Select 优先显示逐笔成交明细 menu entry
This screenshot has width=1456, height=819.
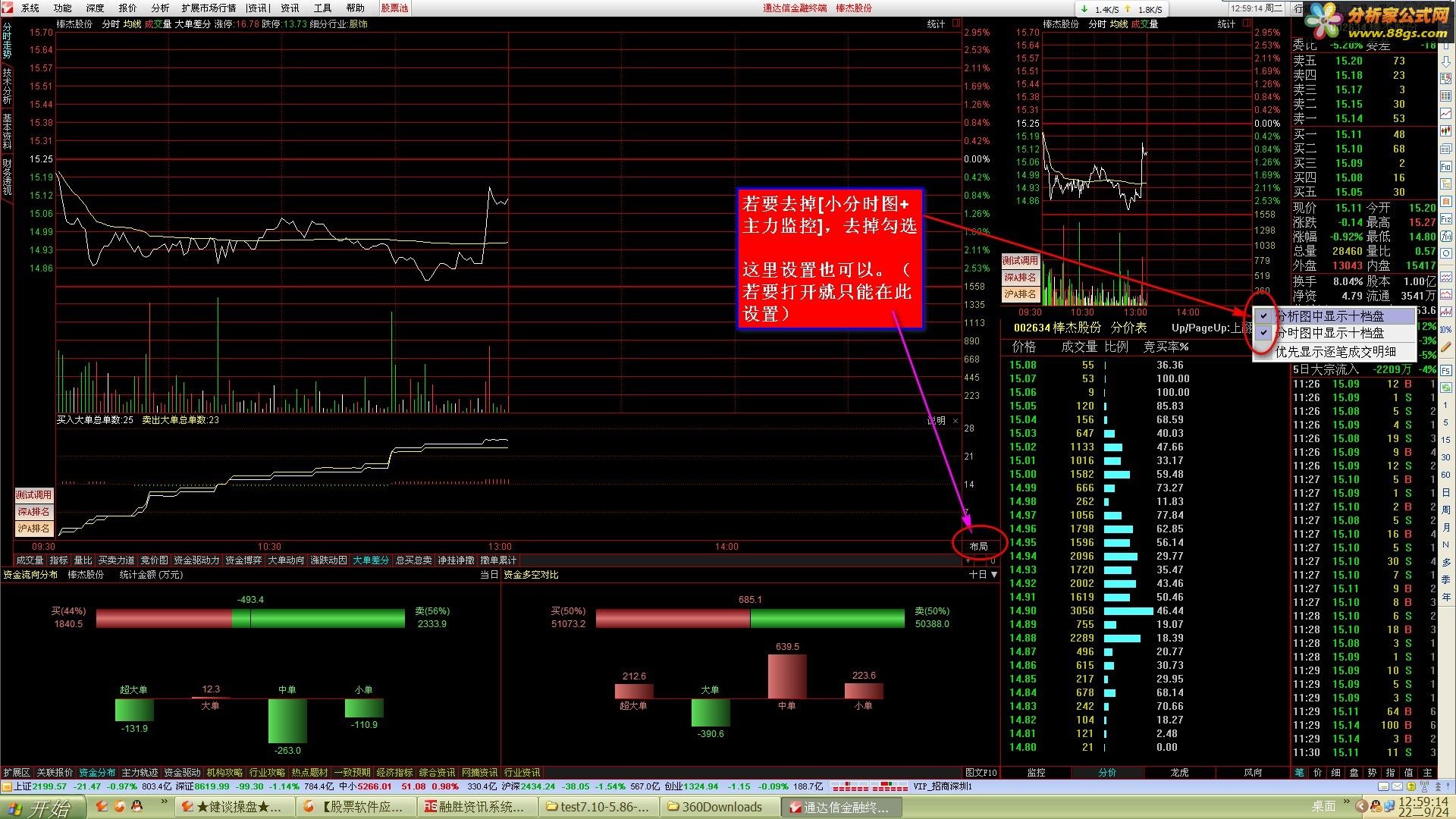tap(1335, 352)
